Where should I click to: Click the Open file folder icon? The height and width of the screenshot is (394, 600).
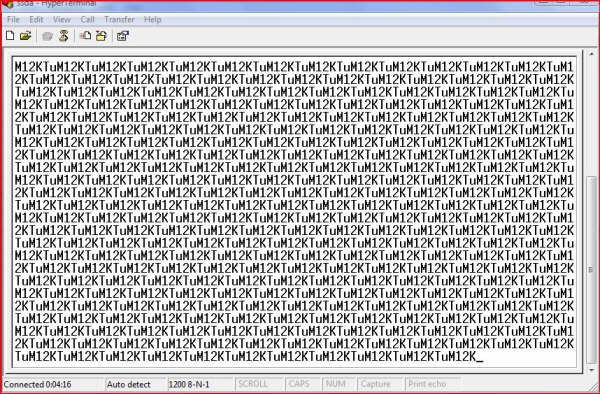click(x=26, y=36)
